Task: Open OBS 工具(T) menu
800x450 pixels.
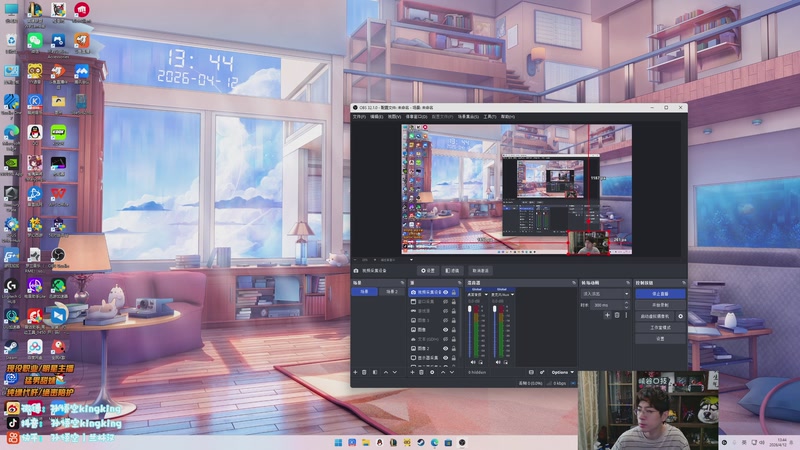Action: [x=490, y=116]
